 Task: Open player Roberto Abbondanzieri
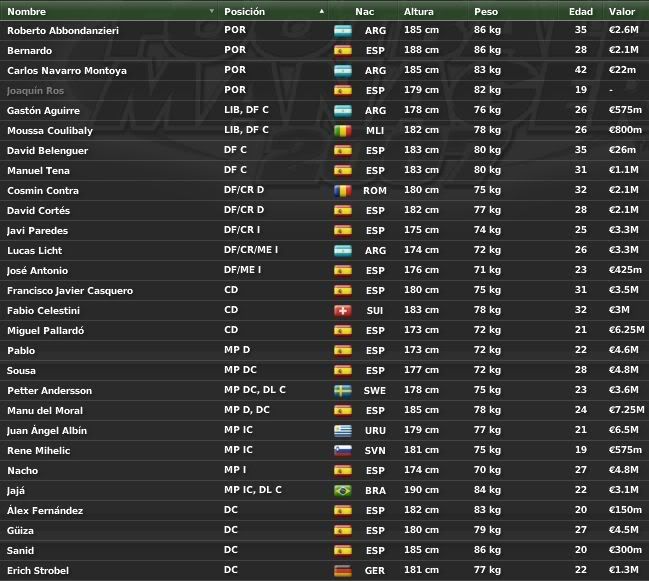coord(63,31)
